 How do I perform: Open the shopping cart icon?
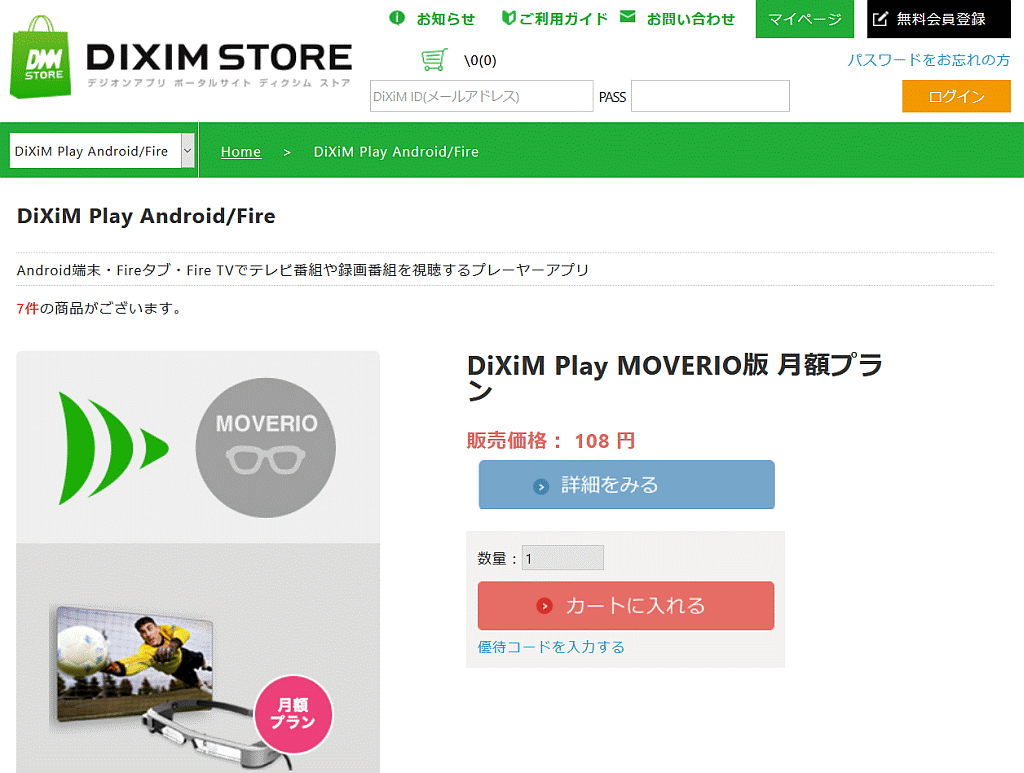click(434, 59)
